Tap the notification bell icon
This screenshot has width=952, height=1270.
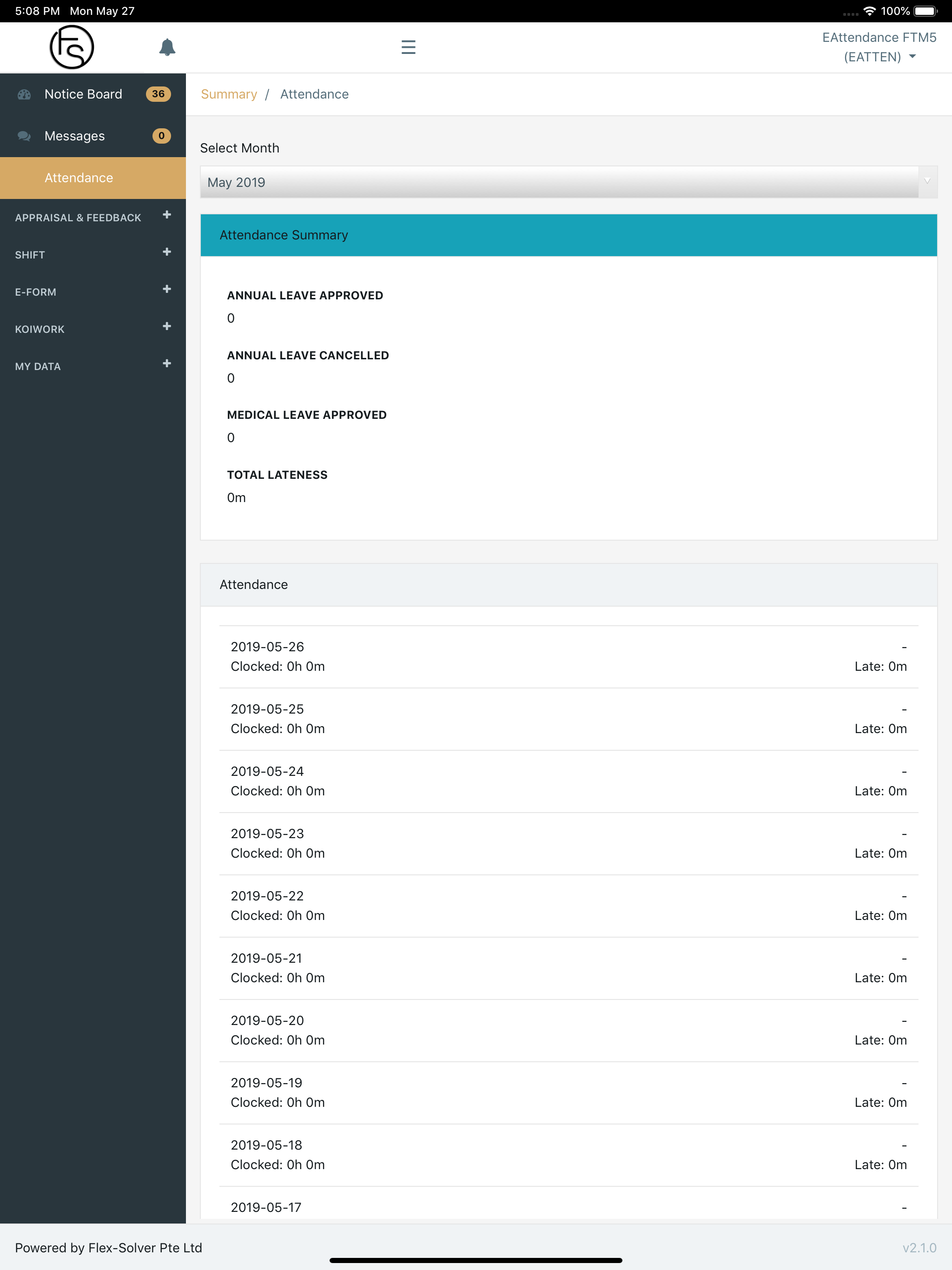coord(167,47)
